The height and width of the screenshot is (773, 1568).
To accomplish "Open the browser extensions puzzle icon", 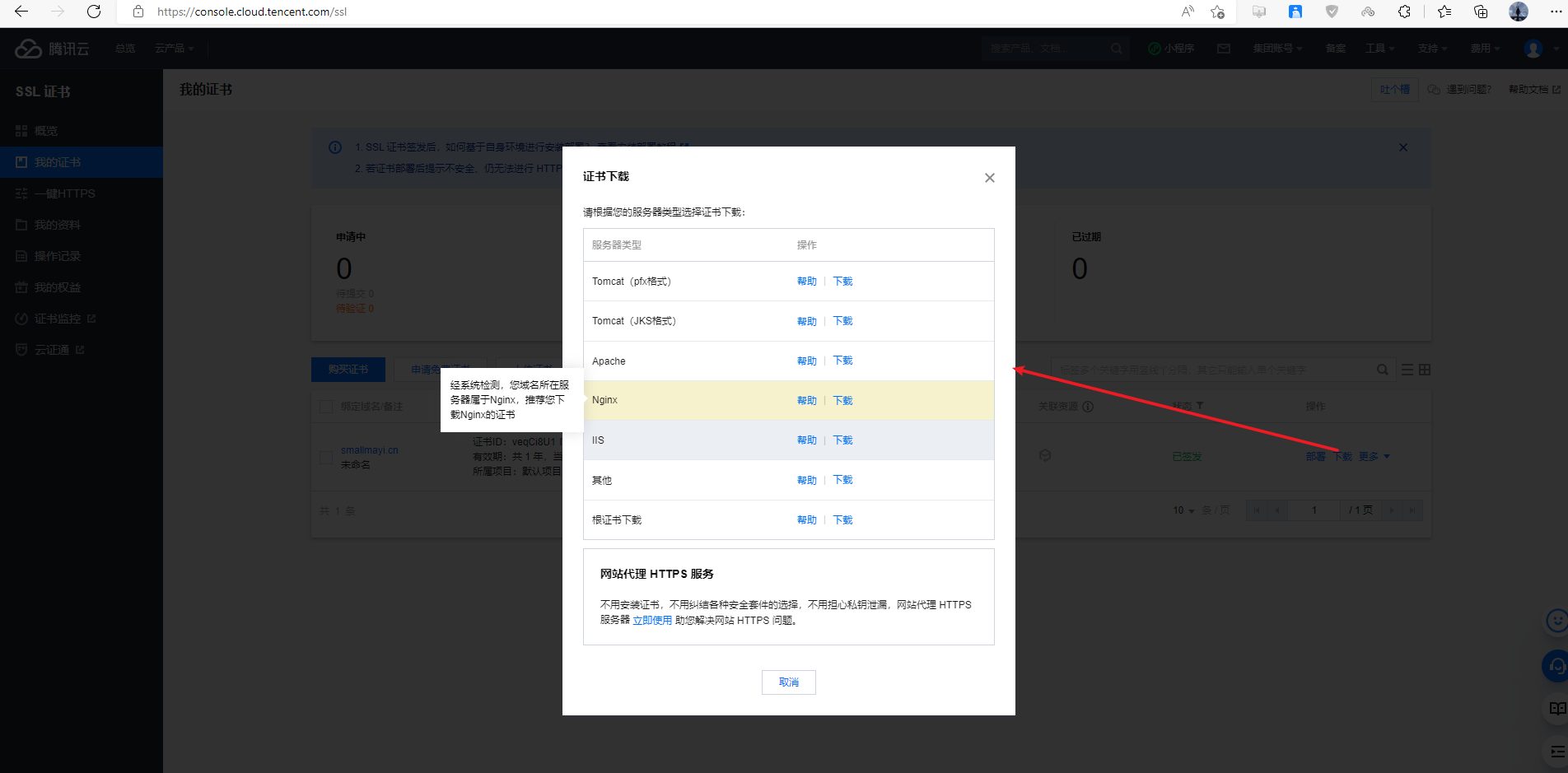I will click(x=1404, y=12).
